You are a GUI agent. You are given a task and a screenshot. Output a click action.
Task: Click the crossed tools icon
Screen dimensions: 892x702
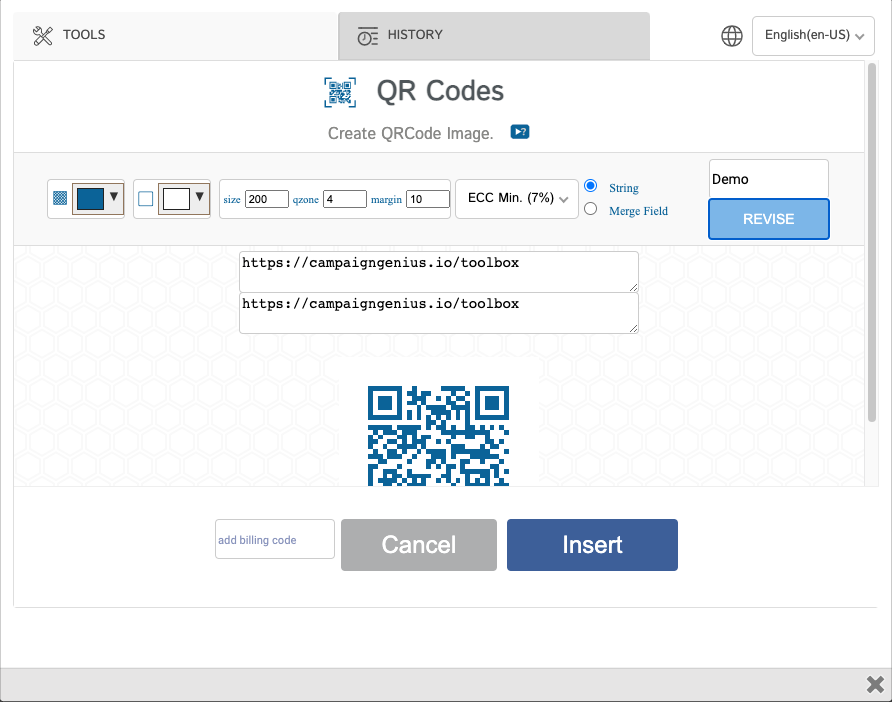[43, 35]
